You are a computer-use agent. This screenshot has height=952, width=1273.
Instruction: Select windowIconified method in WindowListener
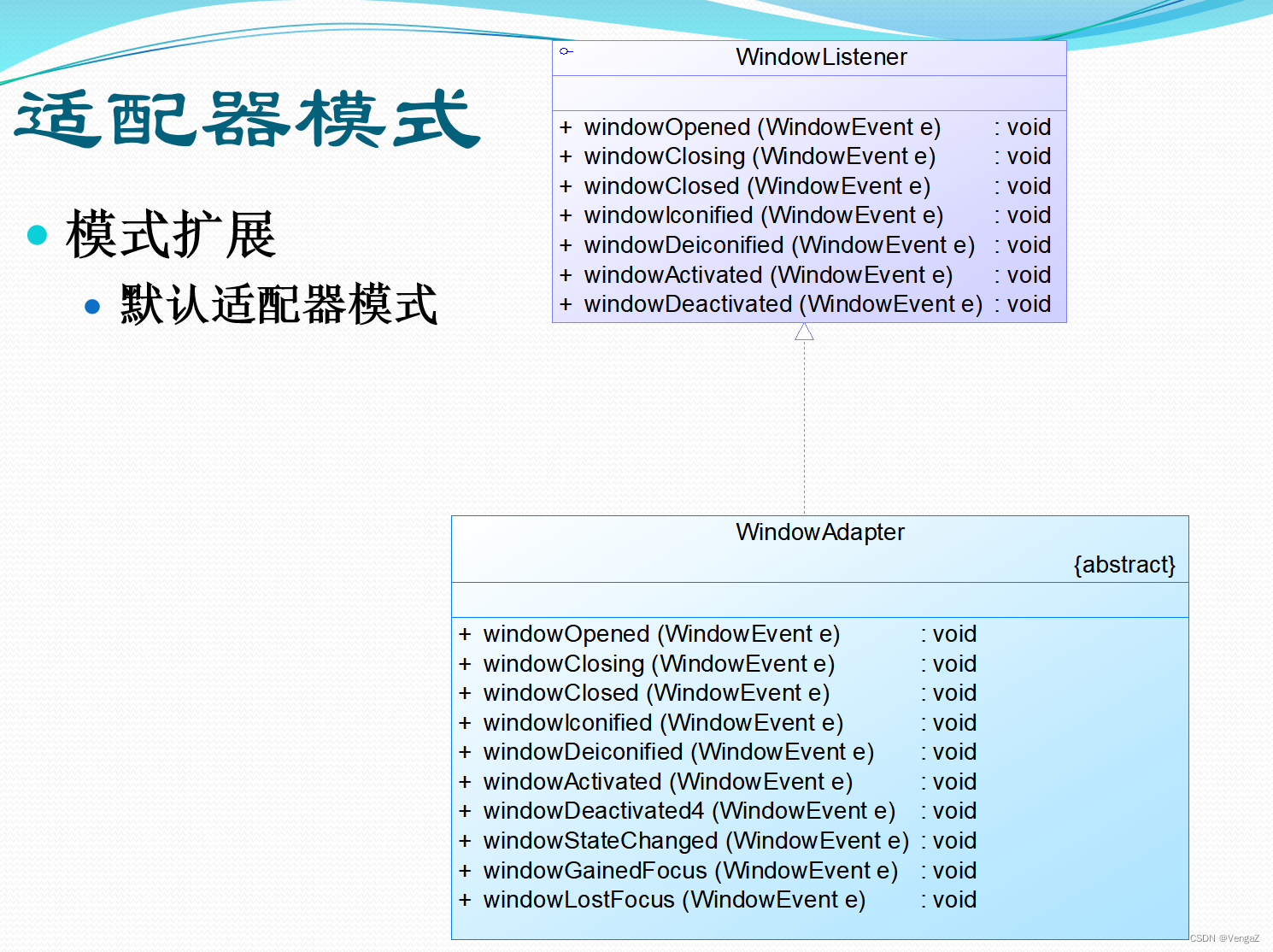(x=805, y=215)
